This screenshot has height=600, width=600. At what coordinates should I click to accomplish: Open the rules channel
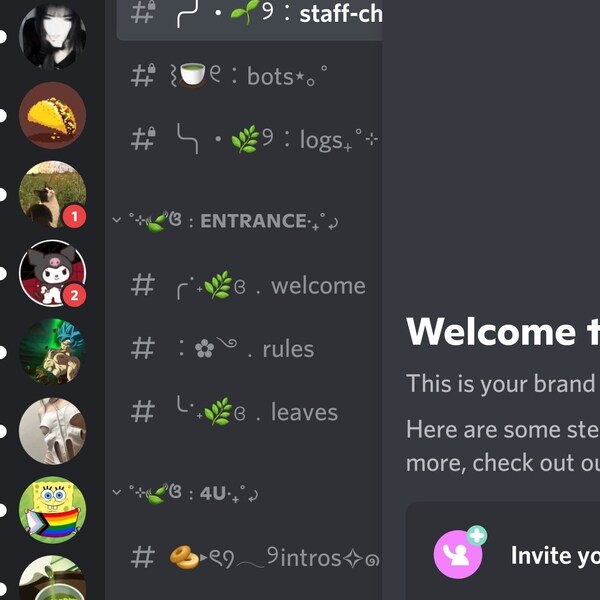tap(249, 348)
